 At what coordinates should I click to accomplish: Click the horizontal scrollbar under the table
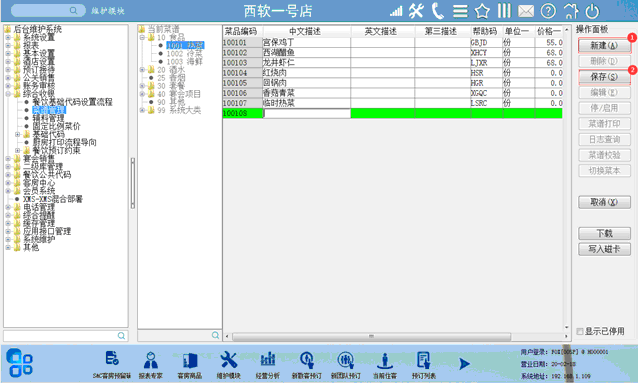(371, 337)
